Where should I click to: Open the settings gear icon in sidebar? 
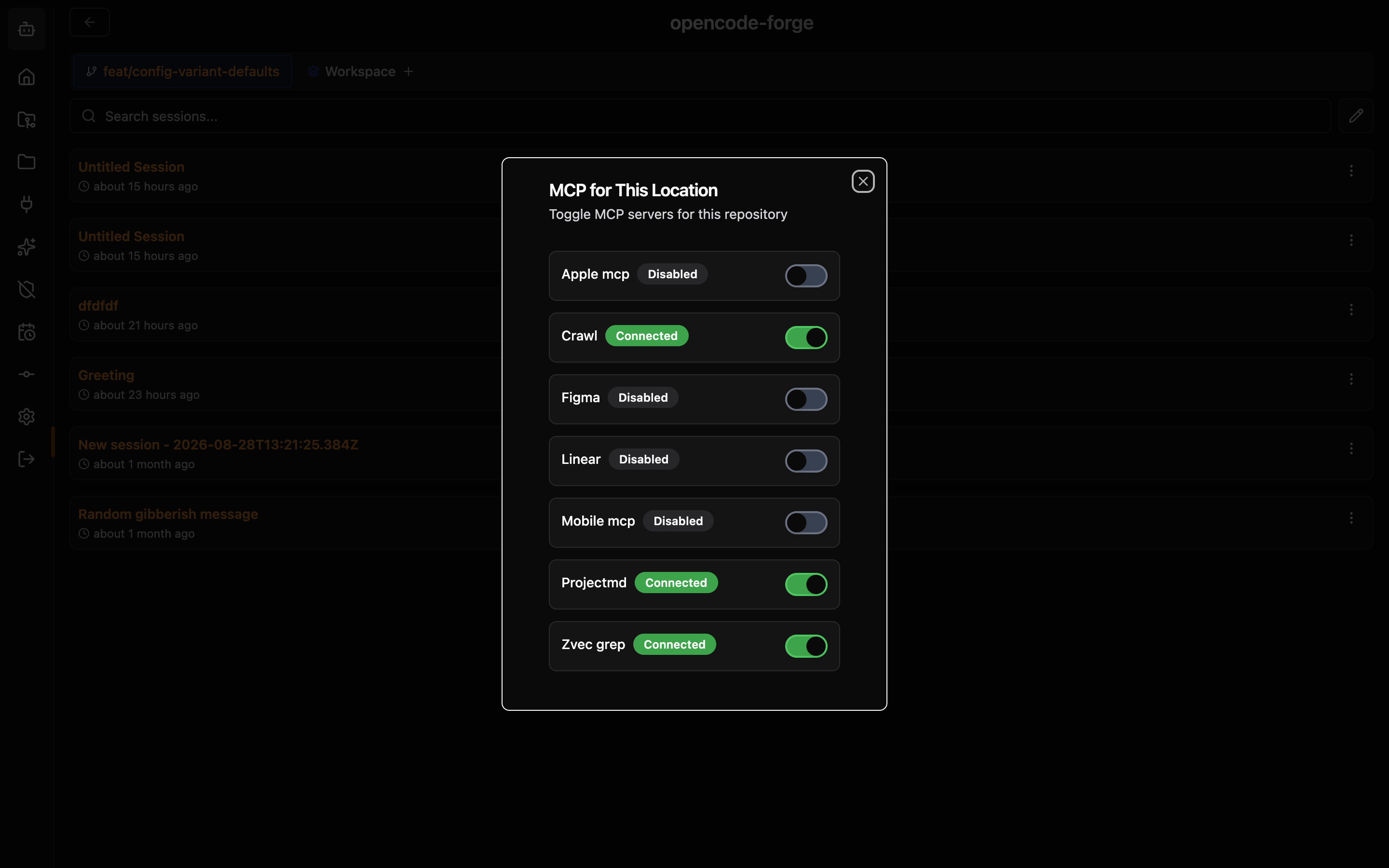click(27, 417)
